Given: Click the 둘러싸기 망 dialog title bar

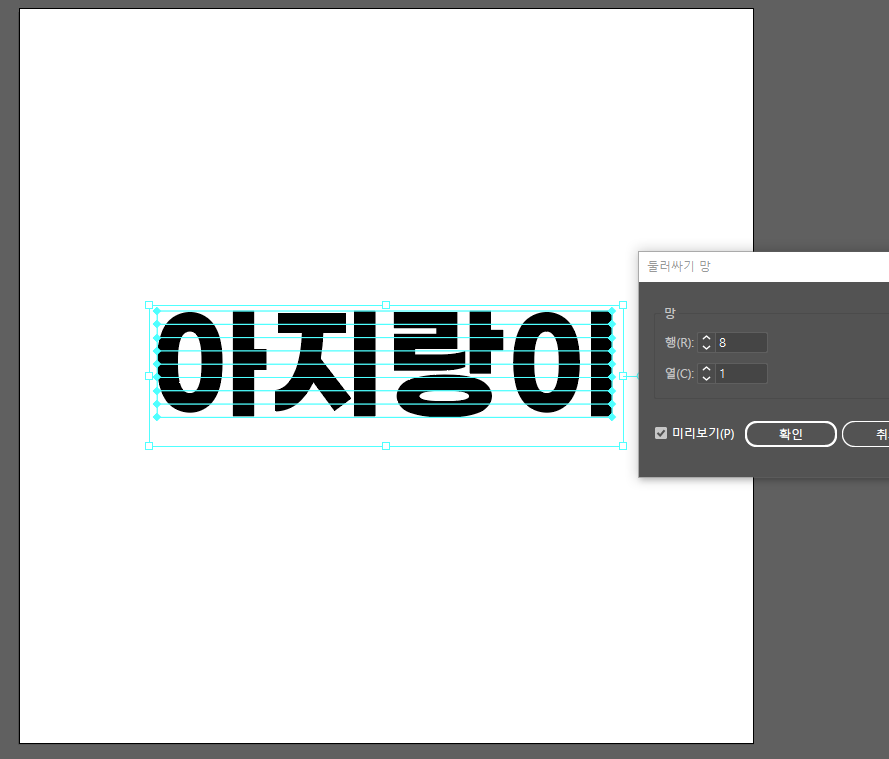Looking at the screenshot, I should pos(764,266).
